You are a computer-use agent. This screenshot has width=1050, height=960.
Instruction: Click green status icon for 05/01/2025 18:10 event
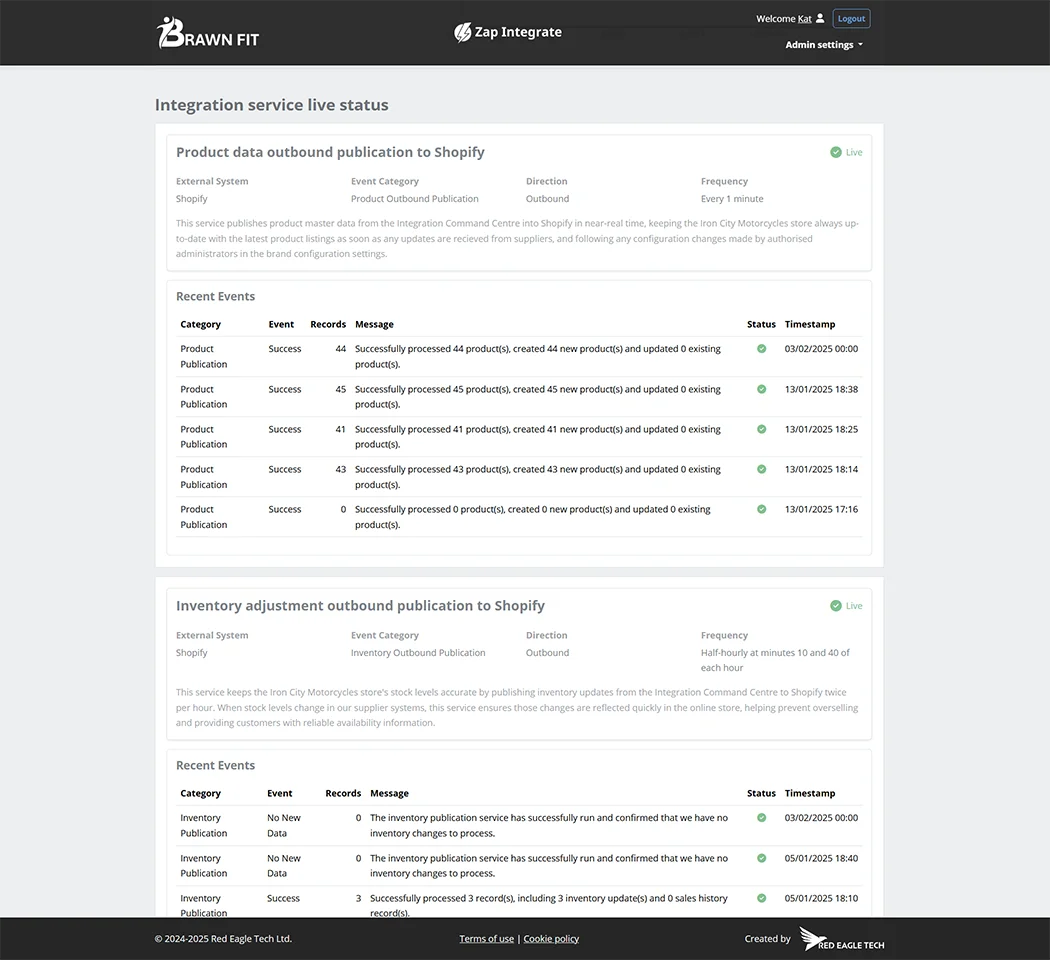coord(761,898)
